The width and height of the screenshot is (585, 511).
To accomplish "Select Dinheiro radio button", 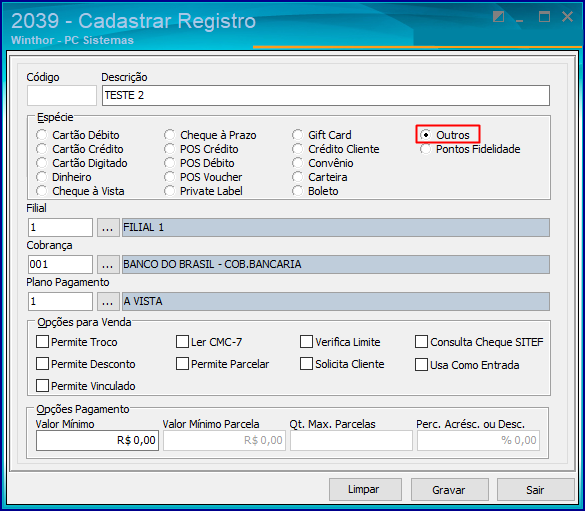I will tap(42, 177).
